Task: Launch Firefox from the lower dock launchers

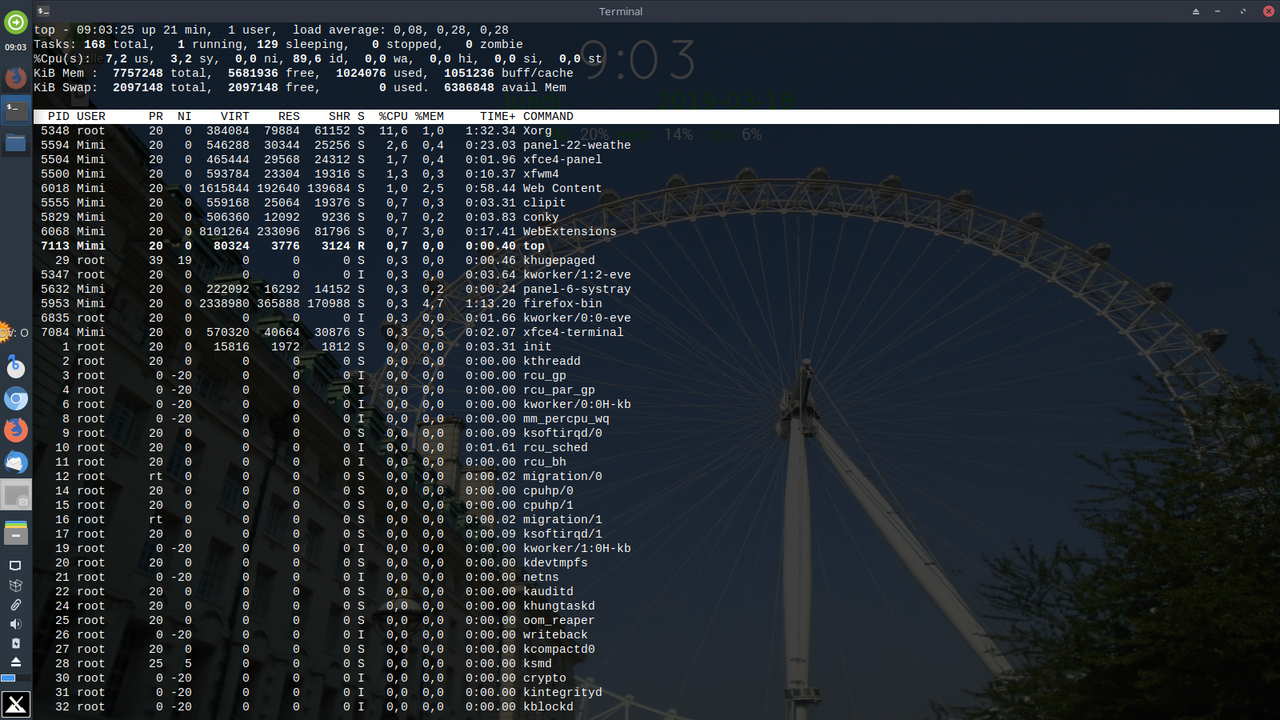Action: (x=15, y=430)
